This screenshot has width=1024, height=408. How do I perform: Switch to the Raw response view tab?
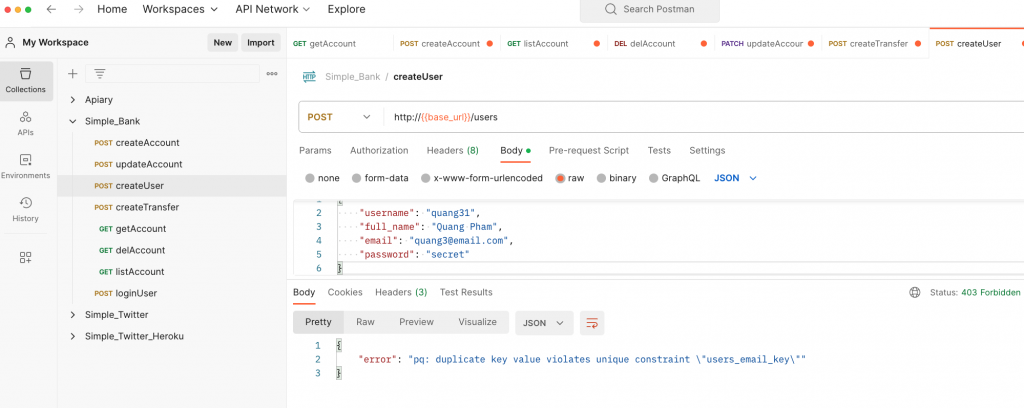coord(365,322)
